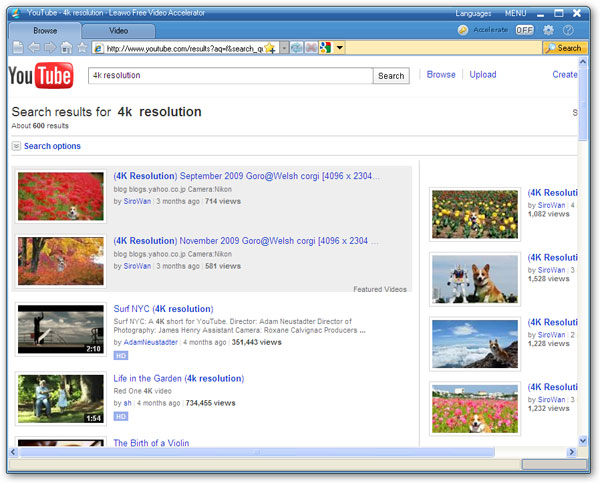Open sidebar 4K Resoluti link with 1,232 views
Viewport: 600px width, 483px height.
click(x=553, y=387)
